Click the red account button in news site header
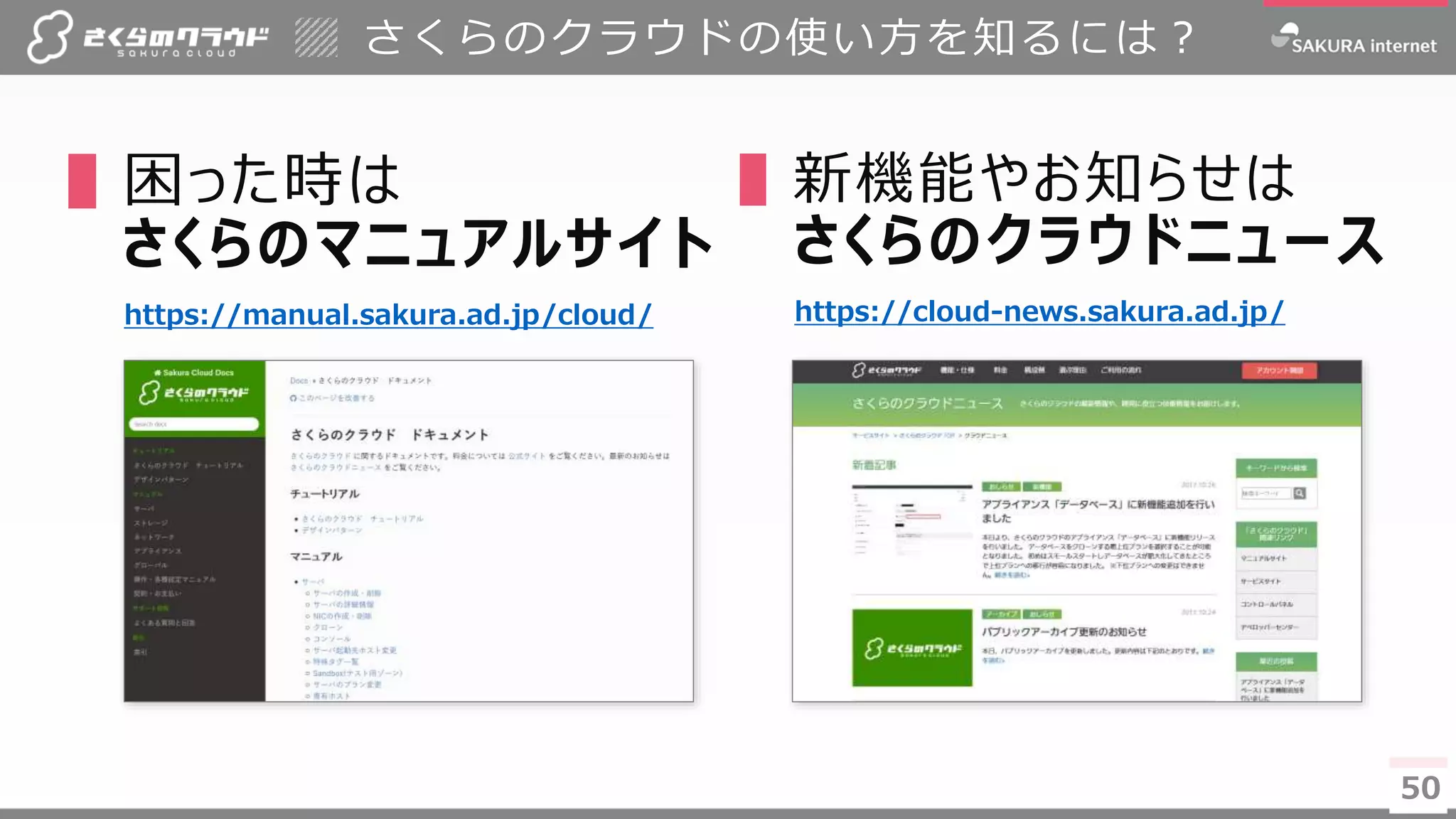The height and width of the screenshot is (819, 1456). point(1279,370)
